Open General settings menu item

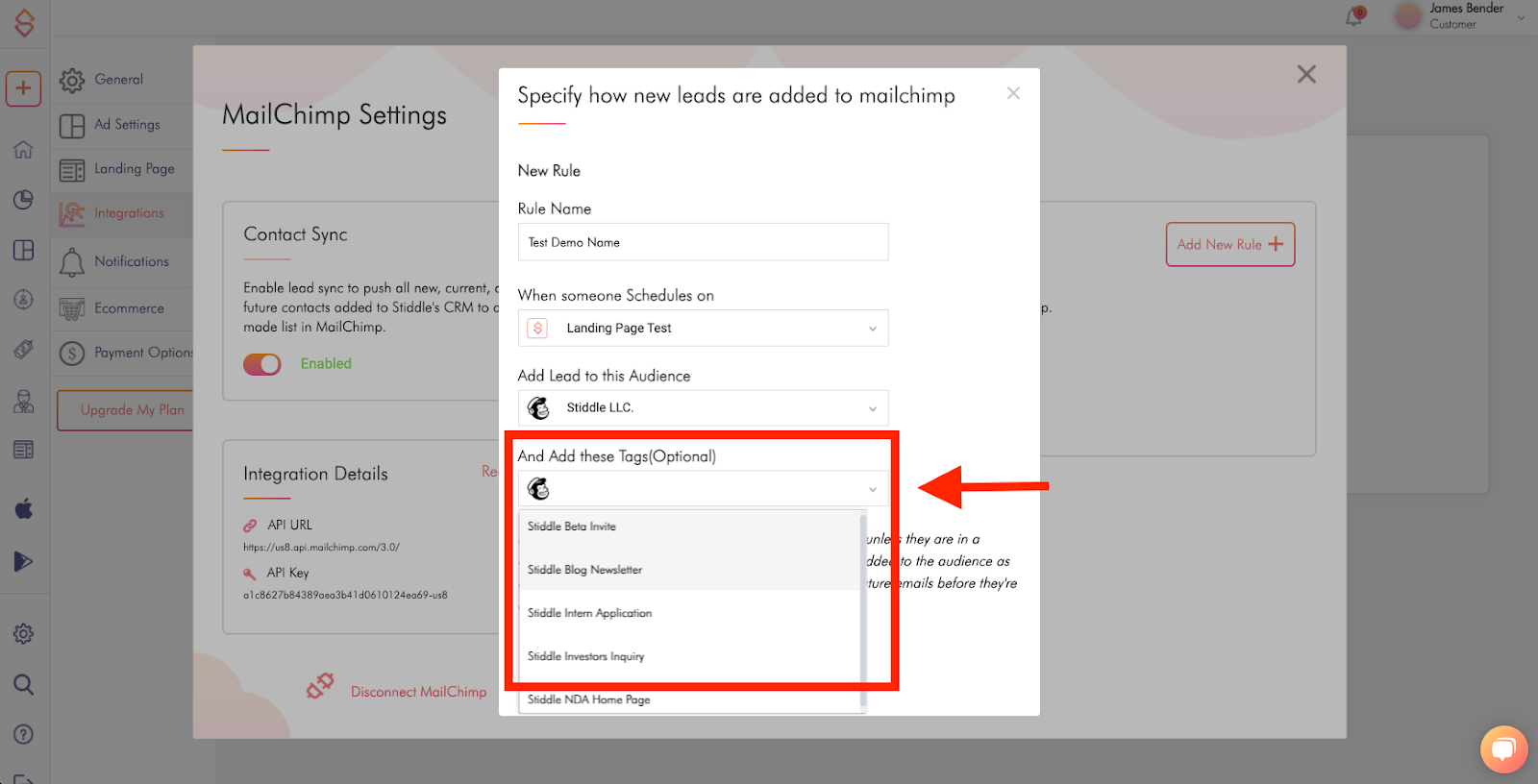[x=122, y=80]
